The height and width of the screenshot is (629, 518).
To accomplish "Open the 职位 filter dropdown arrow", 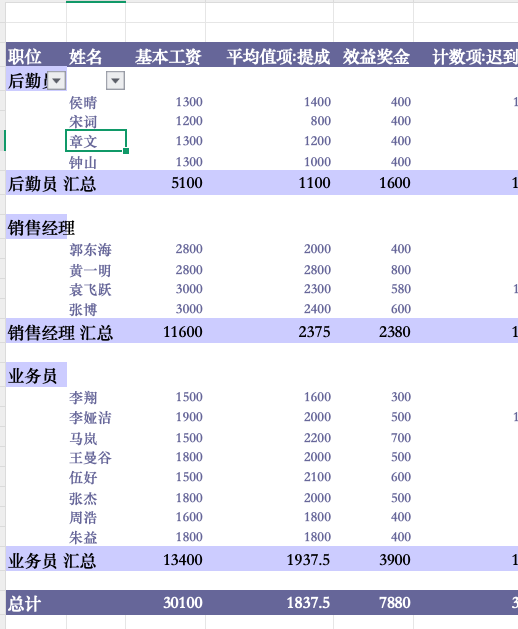I will (x=57, y=81).
